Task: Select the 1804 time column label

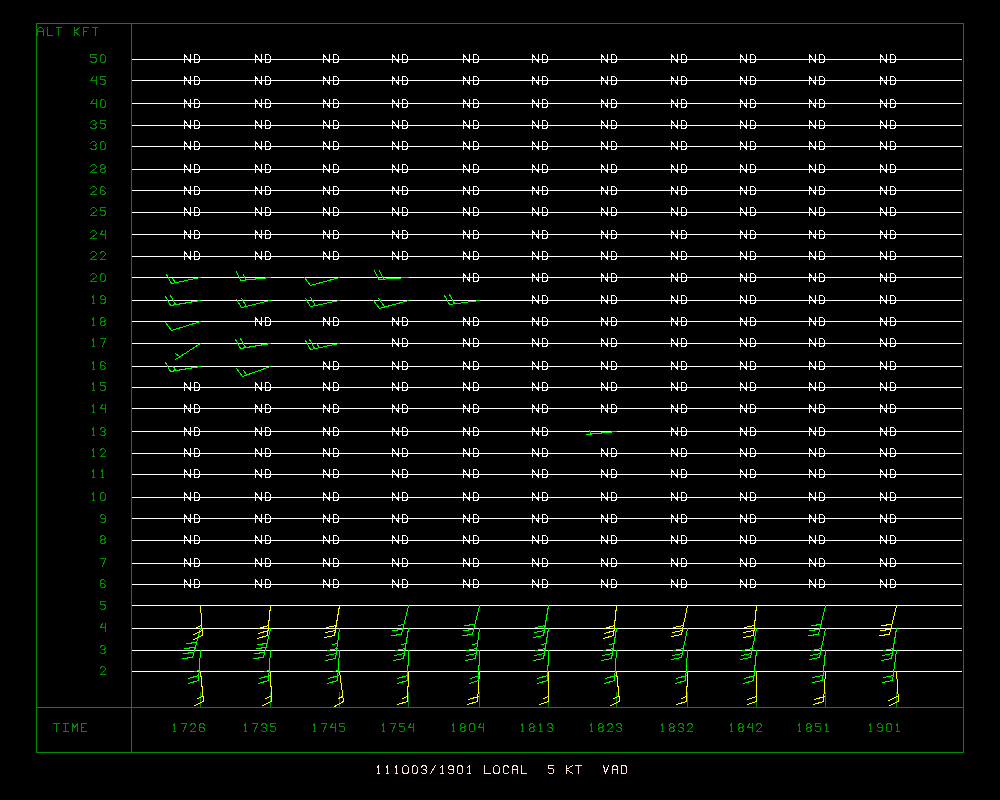Action: click(466, 728)
